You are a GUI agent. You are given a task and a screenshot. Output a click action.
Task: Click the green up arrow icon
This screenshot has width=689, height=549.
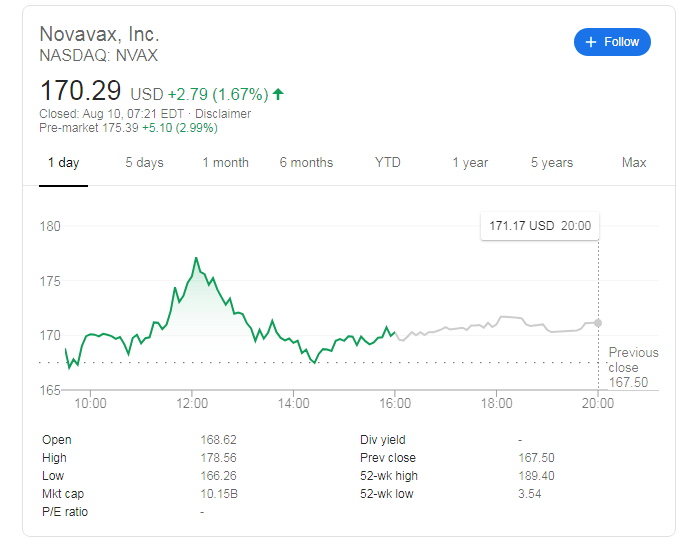278,94
